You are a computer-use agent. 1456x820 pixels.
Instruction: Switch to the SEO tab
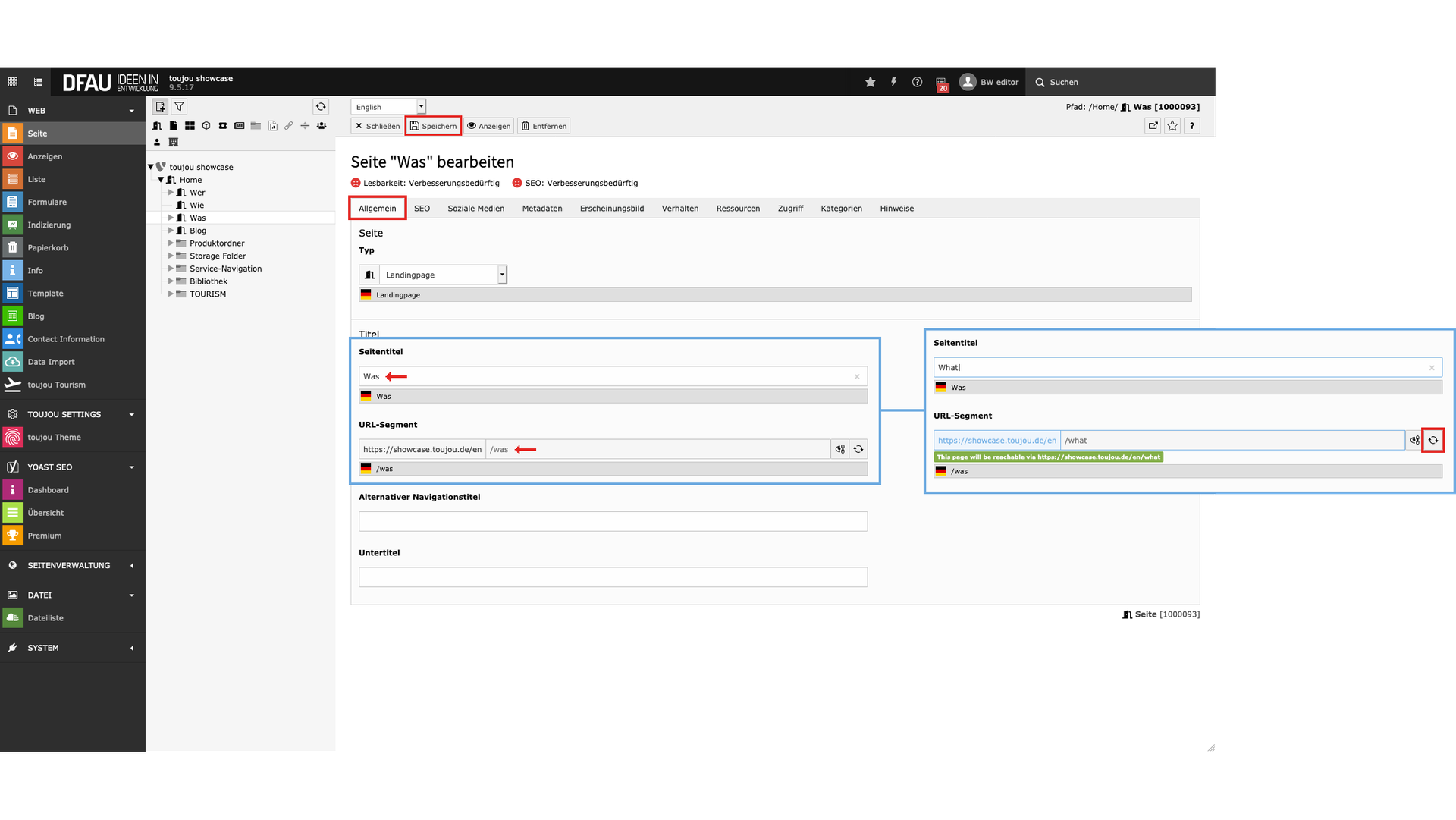422,209
